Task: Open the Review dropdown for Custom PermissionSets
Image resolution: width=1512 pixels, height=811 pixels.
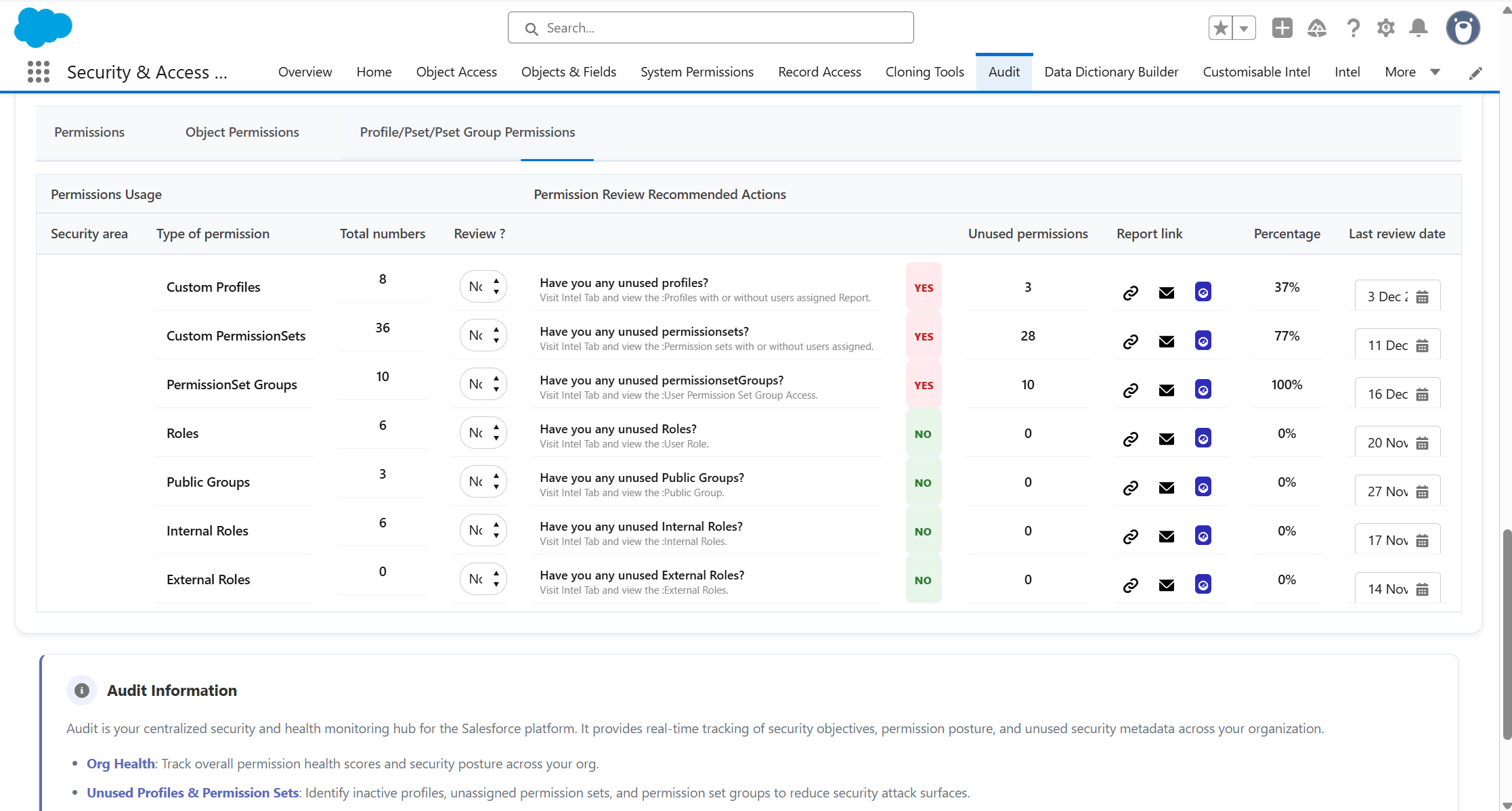Action: click(x=483, y=335)
